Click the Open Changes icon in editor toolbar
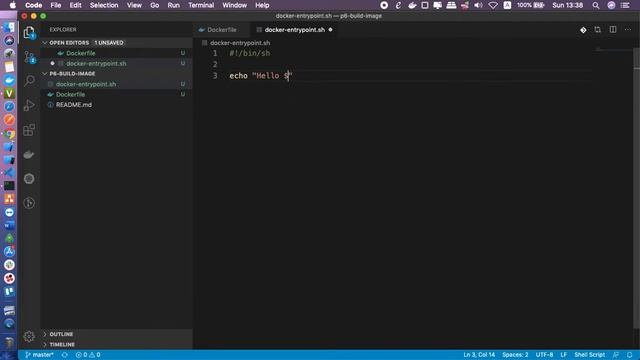 (x=598, y=29)
